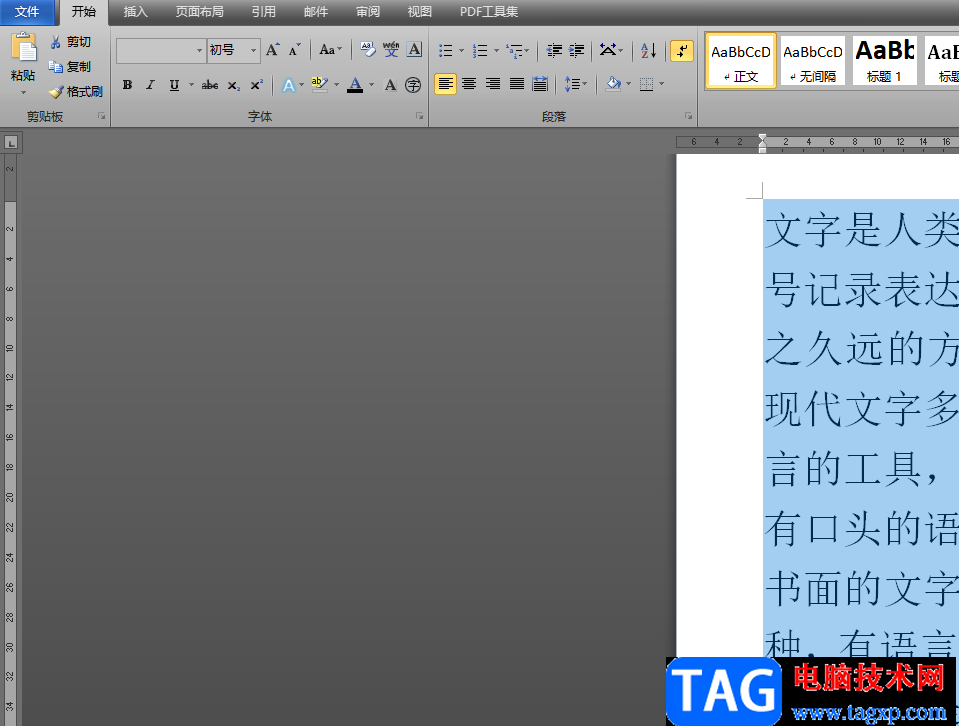The image size is (959, 726).
Task: Switch to 邮件 Mailings tab
Action: [x=316, y=12]
